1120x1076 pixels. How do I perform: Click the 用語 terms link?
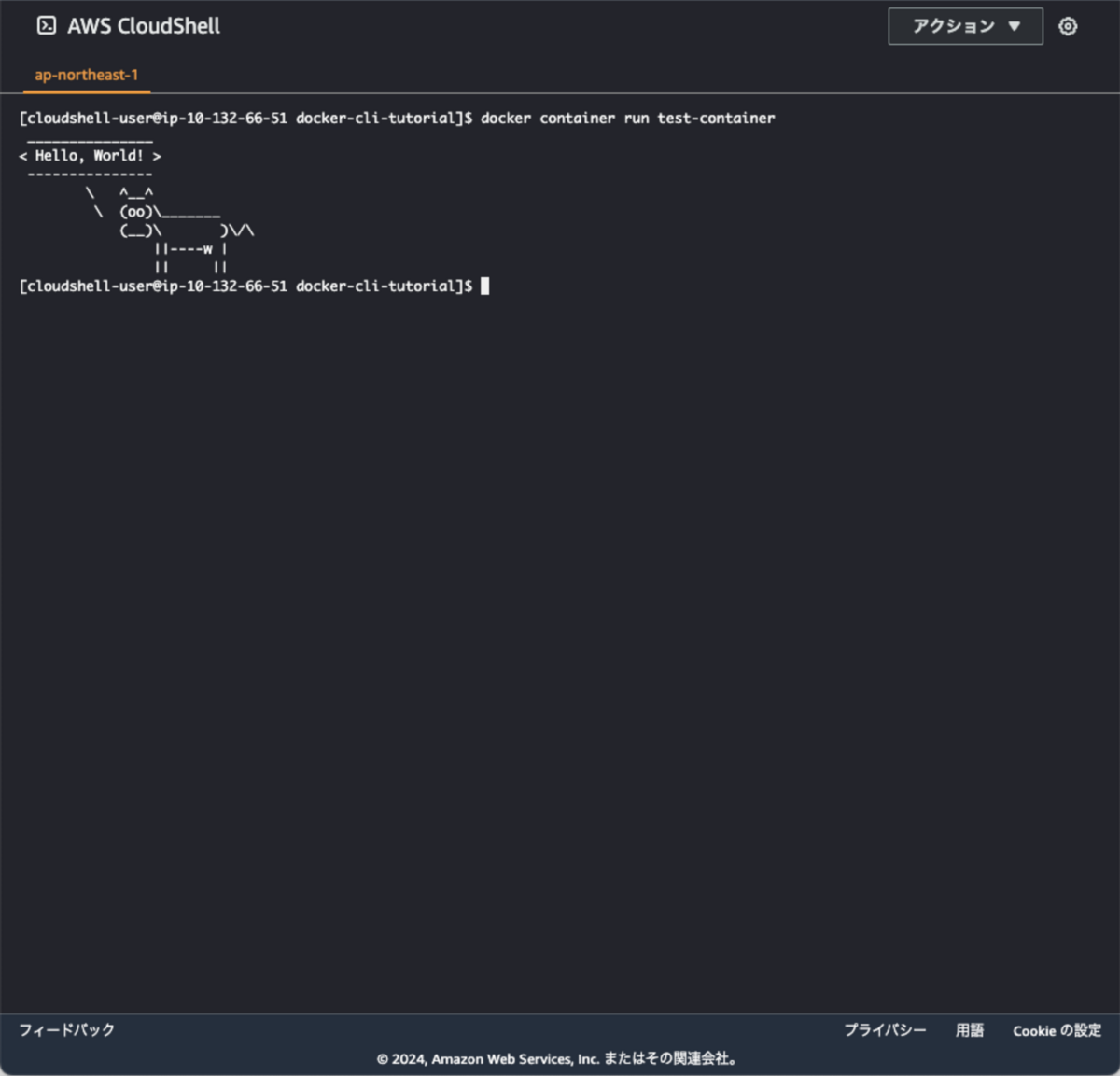969,1030
